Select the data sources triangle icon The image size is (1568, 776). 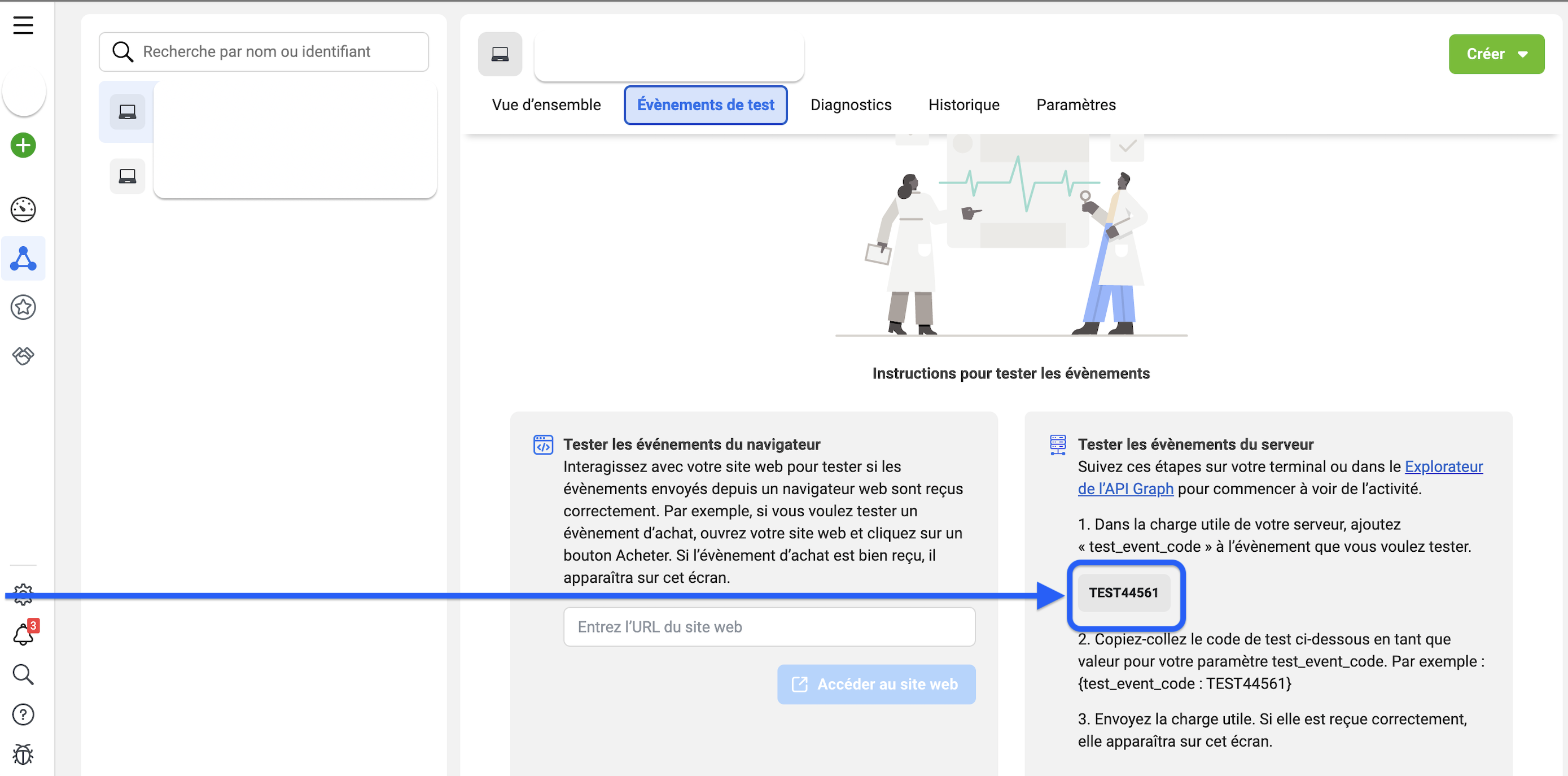click(x=23, y=258)
